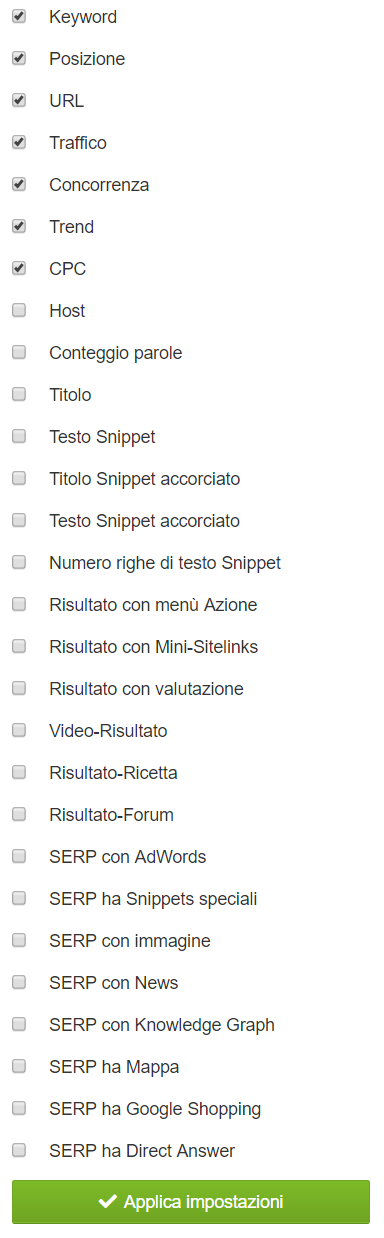Click the checkmark icon on the apply button
This screenshot has height=1238, width=384.
point(108,1201)
